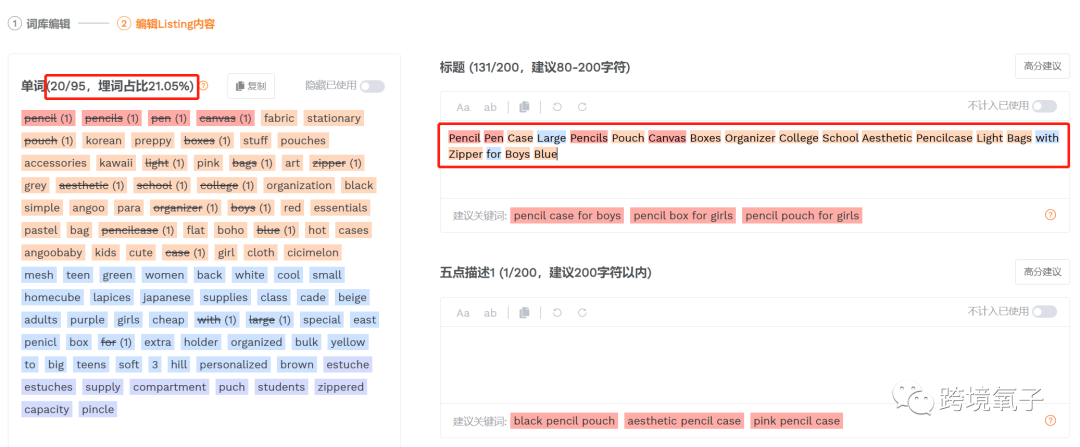The height and width of the screenshot is (447, 1080).
Task: Select suggested keyword 'pink pencil case'
Action: tap(797, 421)
